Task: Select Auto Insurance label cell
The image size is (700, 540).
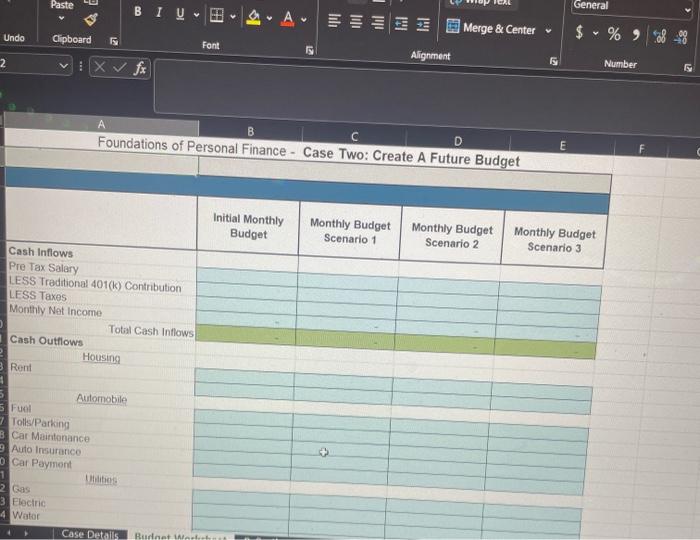Action: (46, 450)
